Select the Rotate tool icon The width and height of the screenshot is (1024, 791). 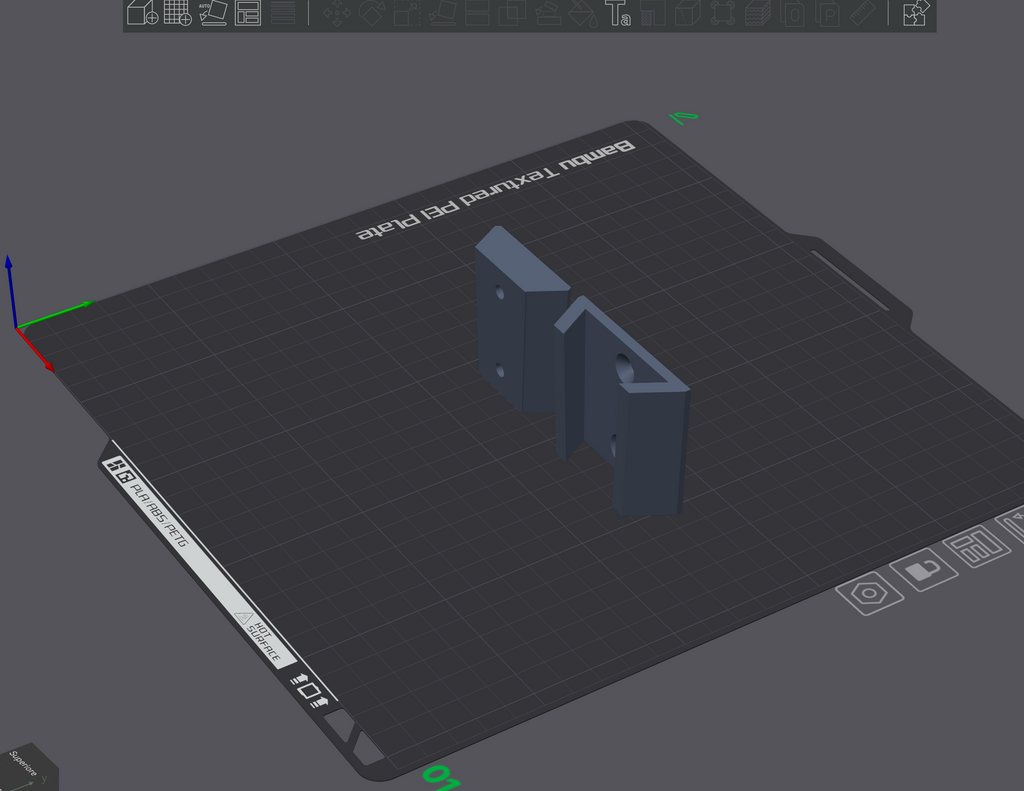(372, 12)
